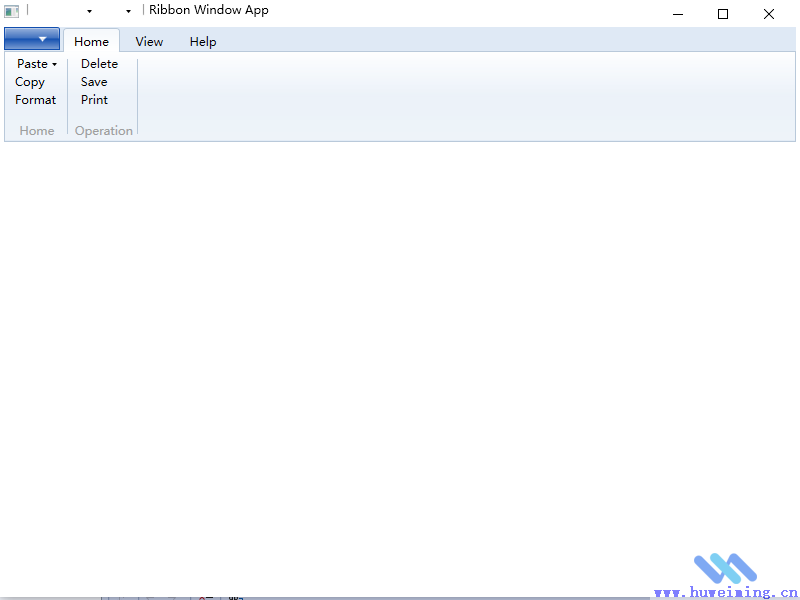Switch to the View ribbon tab
Viewport: 800px width, 600px height.
(x=149, y=41)
